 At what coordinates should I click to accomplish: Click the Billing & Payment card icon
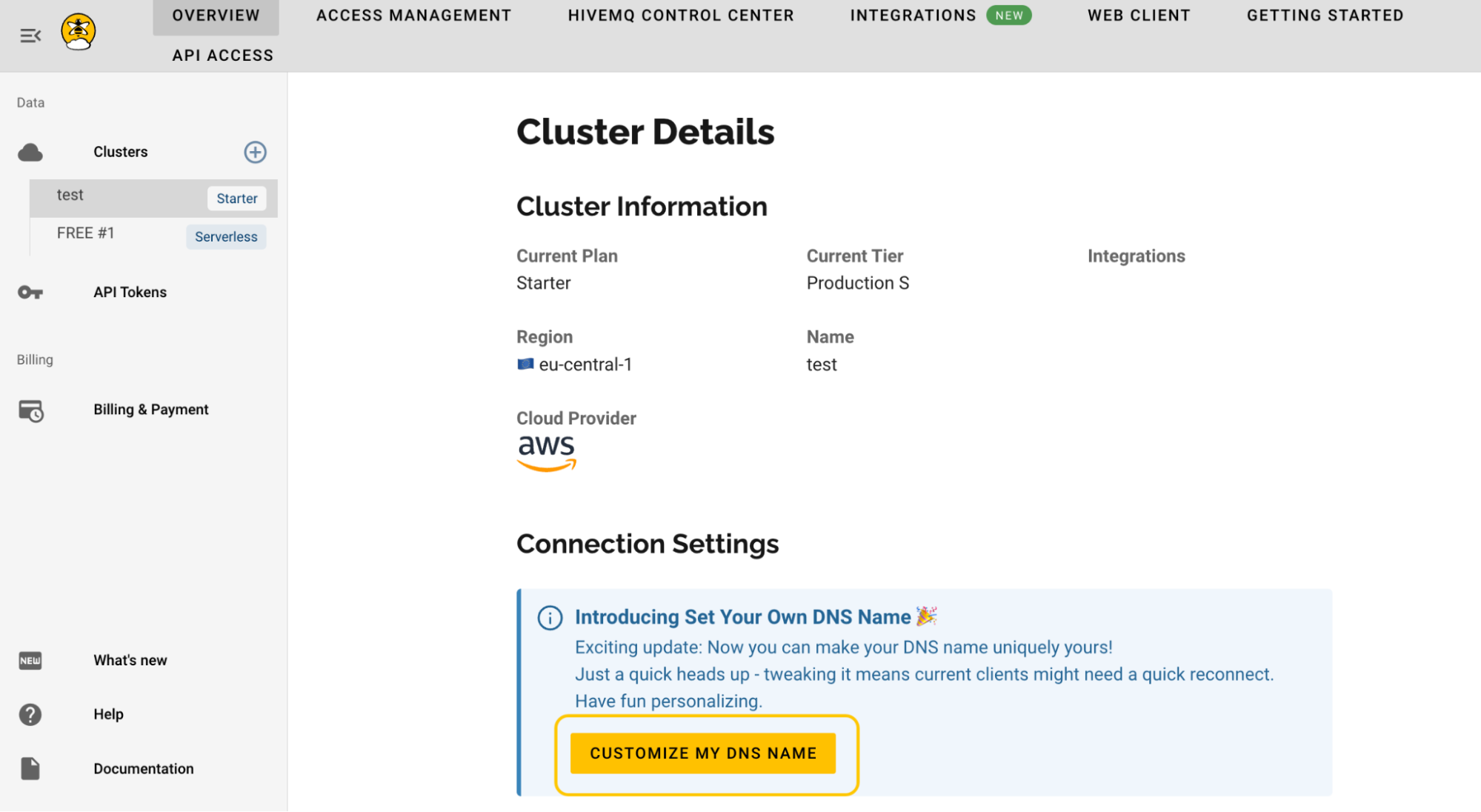pyautogui.click(x=30, y=410)
